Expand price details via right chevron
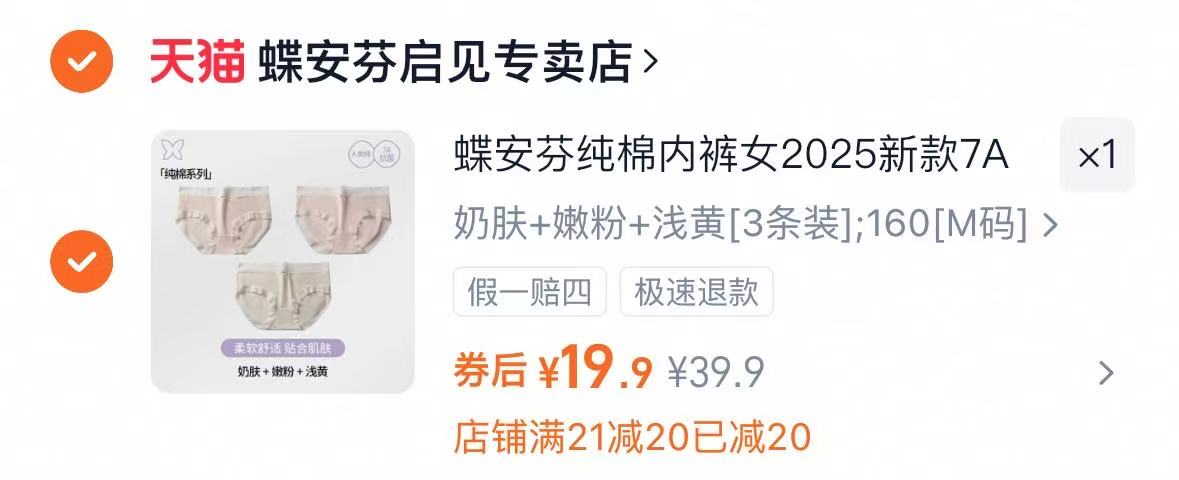Viewport: 1179px width, 480px height. [x=1105, y=372]
